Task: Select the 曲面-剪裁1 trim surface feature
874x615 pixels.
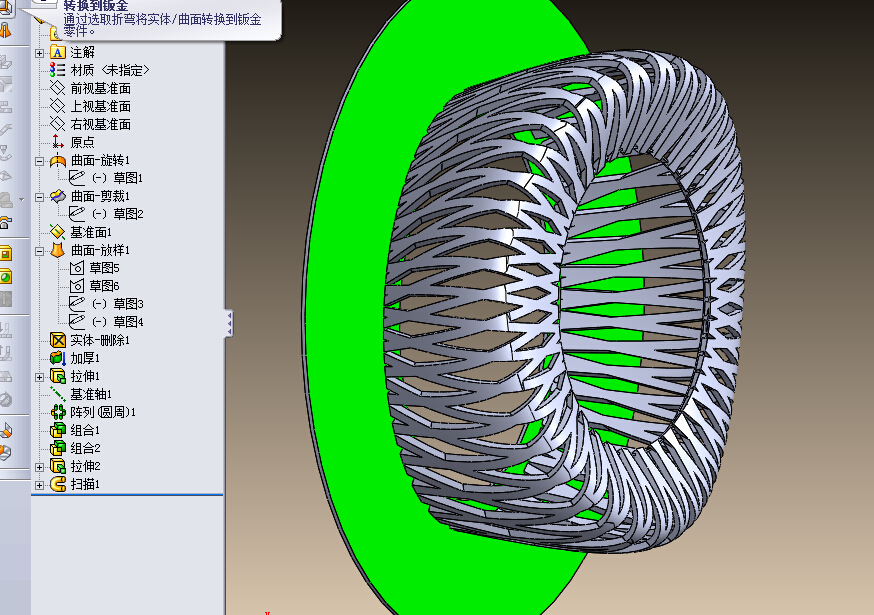Action: pos(90,196)
